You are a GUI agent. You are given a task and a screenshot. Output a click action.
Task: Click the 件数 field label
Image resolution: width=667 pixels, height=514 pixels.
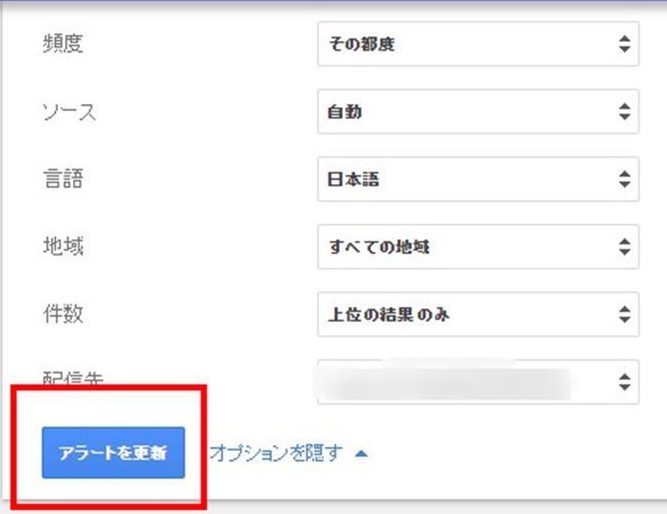[x=64, y=314]
